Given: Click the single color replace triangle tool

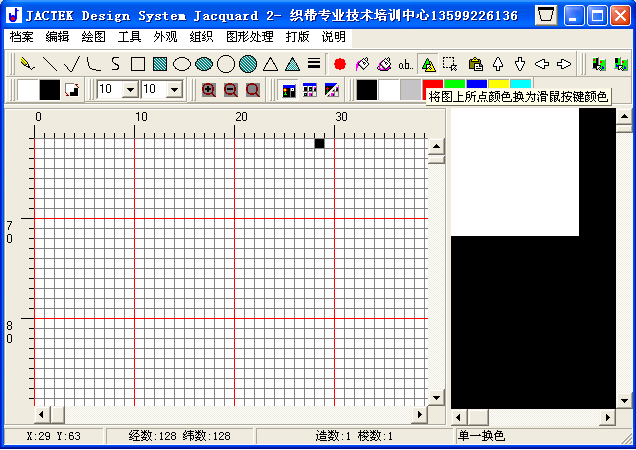Looking at the screenshot, I should (428, 64).
